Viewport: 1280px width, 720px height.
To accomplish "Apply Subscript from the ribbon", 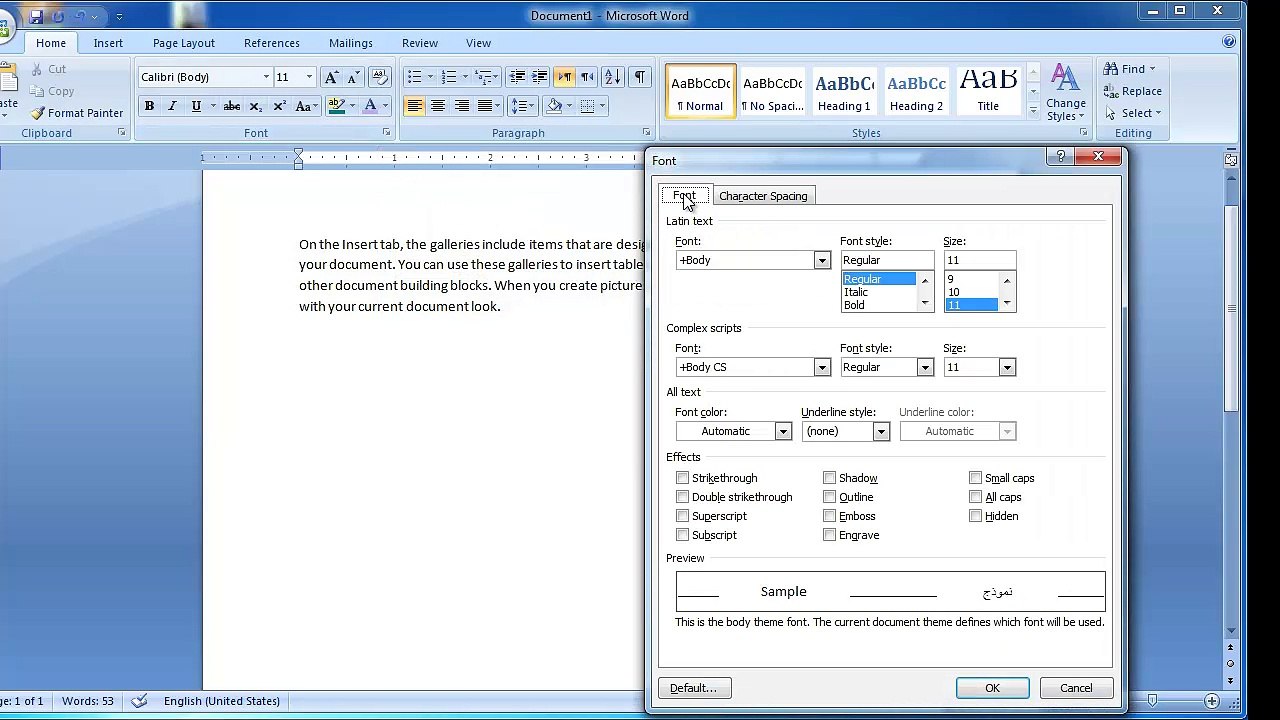I will pos(256,106).
